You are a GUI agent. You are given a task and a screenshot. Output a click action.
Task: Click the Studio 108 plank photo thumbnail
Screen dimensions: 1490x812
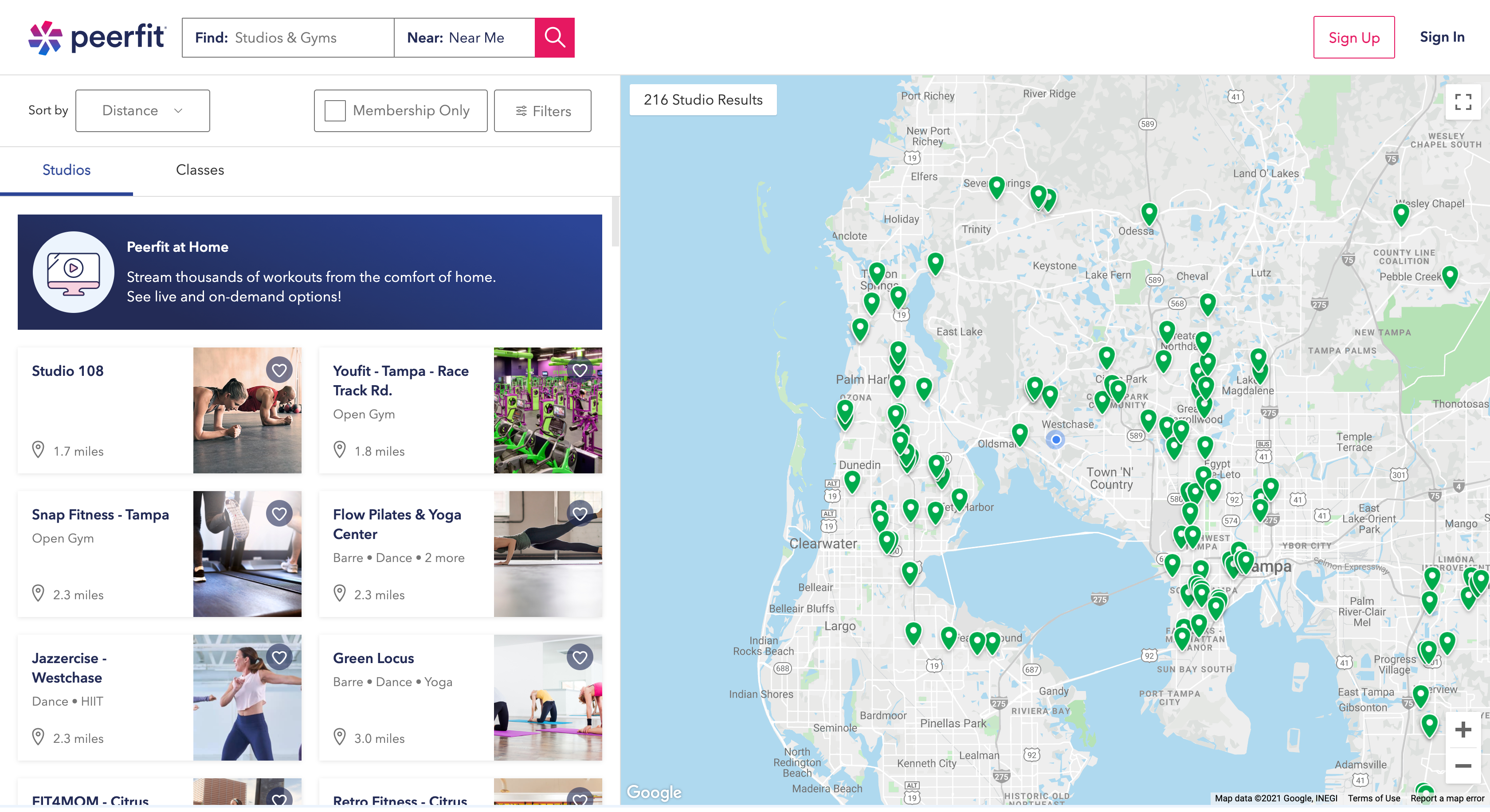coord(247,410)
